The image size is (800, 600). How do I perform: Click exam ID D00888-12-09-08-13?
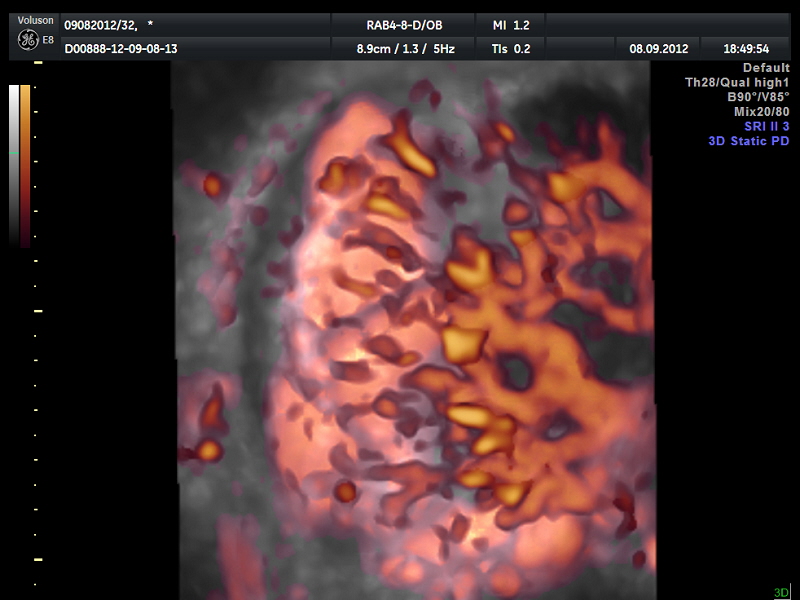[x=121, y=49]
